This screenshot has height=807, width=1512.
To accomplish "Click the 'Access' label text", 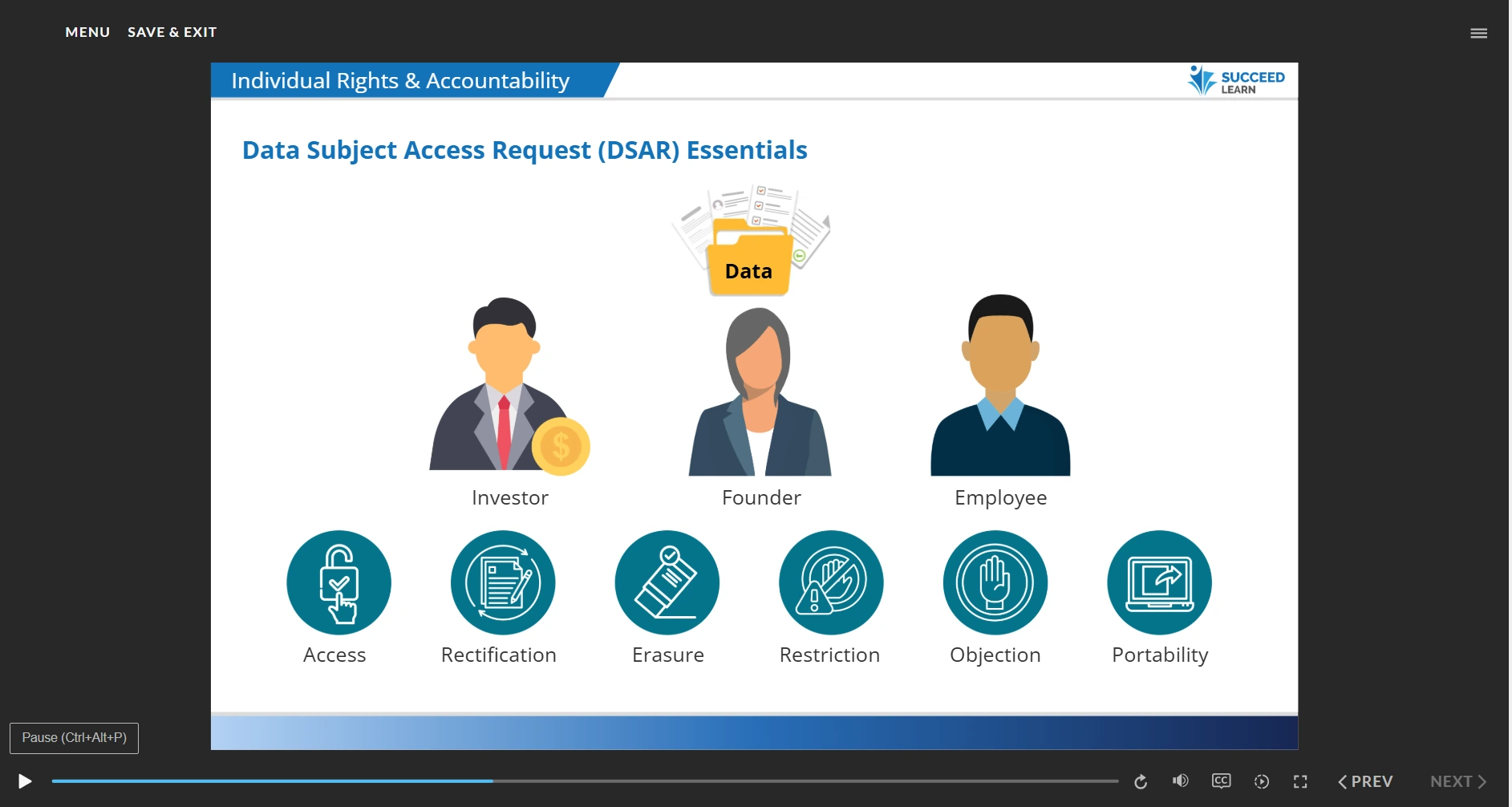I will tap(334, 655).
